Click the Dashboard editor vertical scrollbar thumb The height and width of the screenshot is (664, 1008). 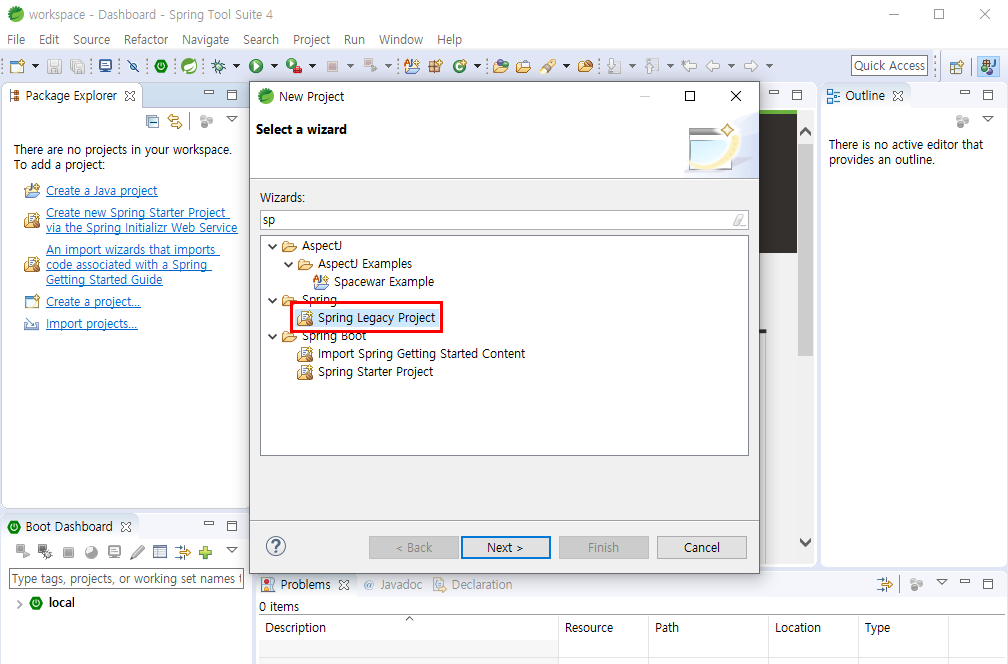pyautogui.click(x=805, y=251)
